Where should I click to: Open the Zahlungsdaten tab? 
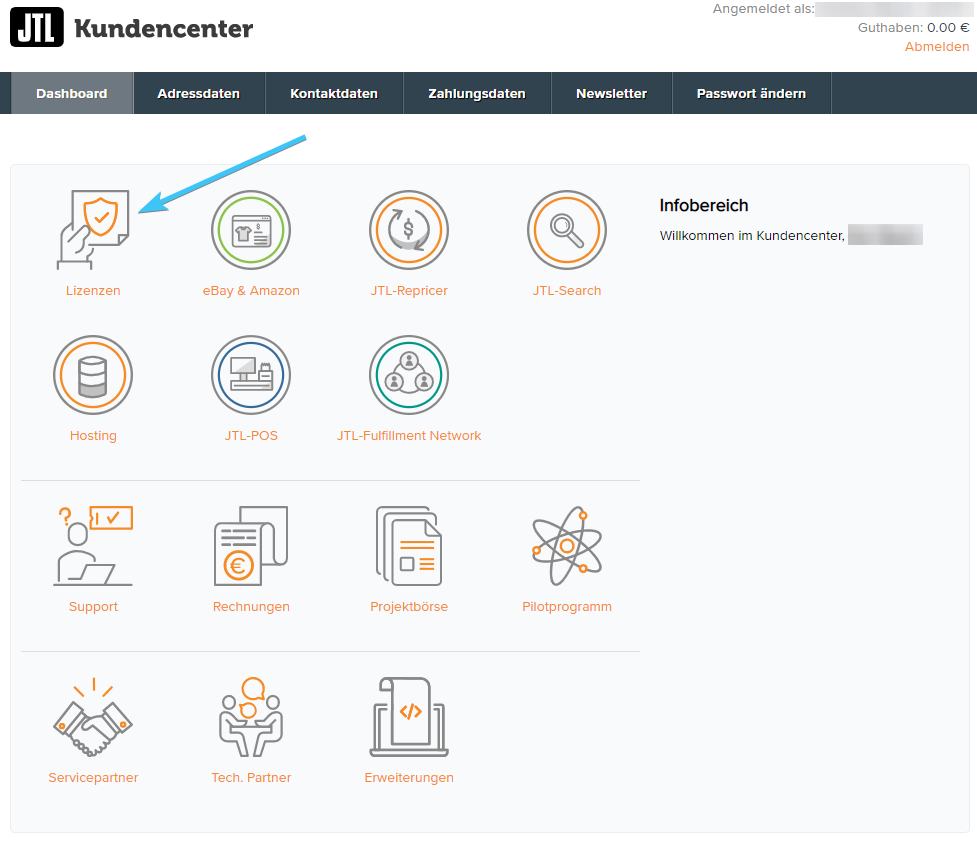coord(477,93)
